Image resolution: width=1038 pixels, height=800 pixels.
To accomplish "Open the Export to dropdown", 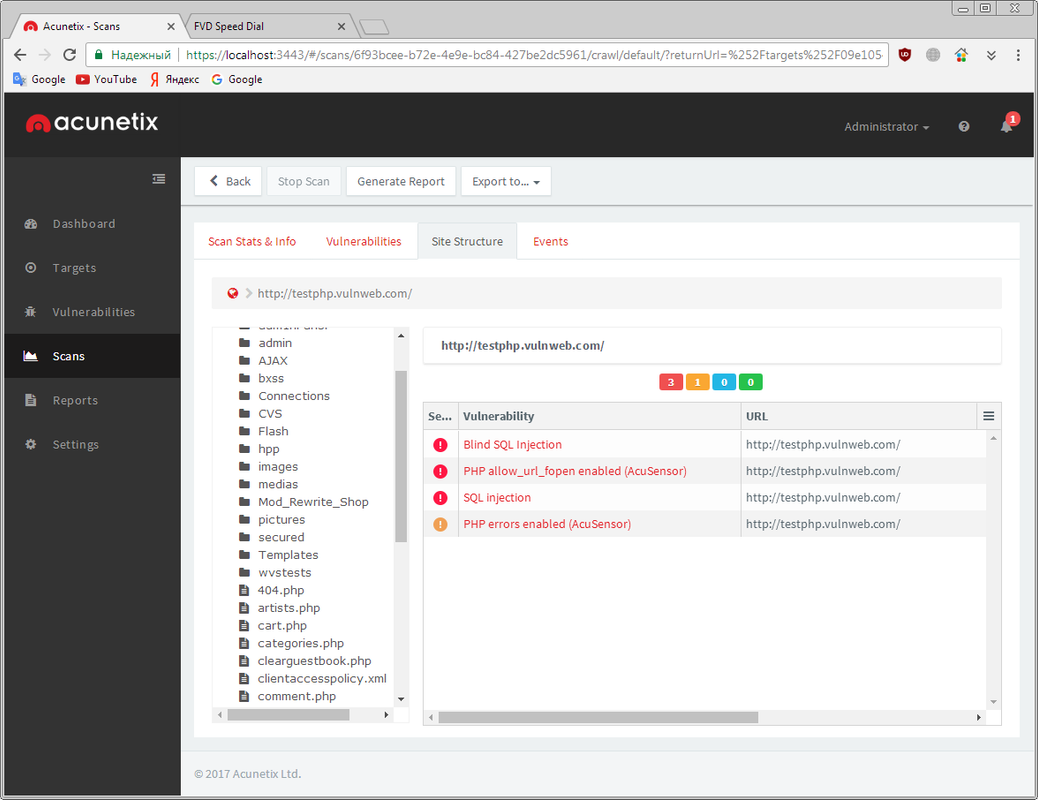I will pyautogui.click(x=505, y=182).
